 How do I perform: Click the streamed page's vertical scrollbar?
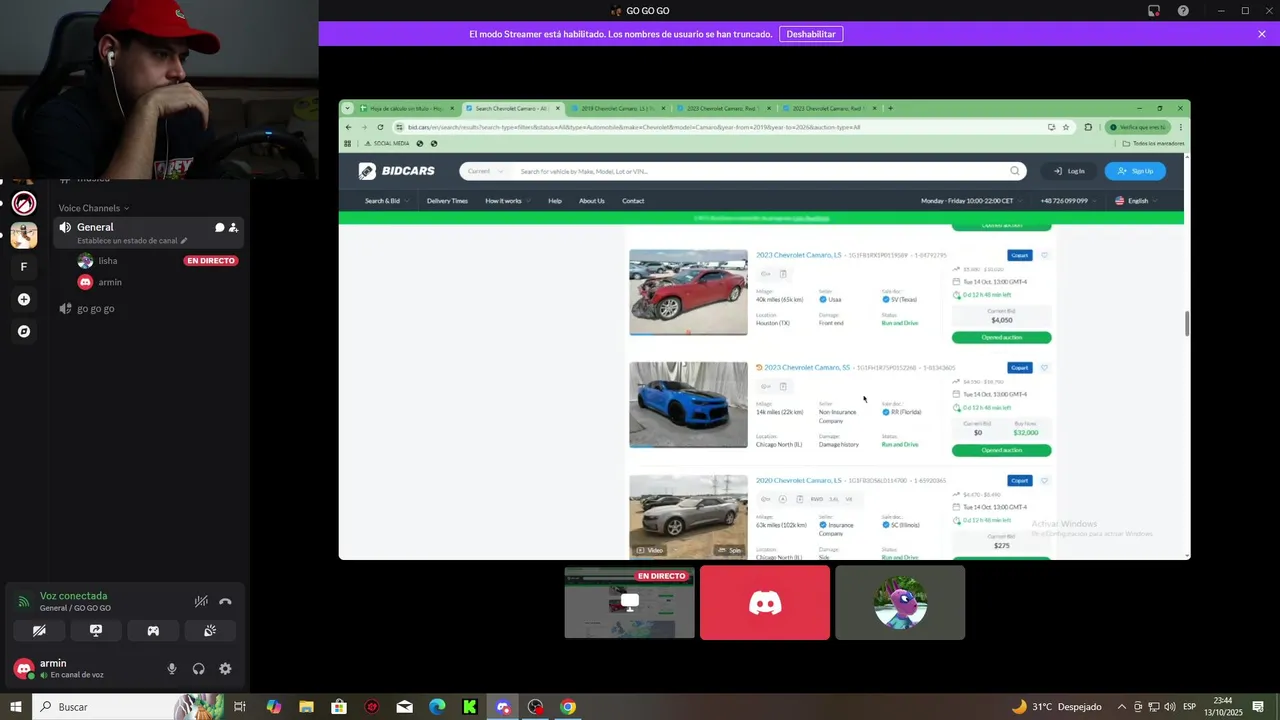click(x=1187, y=323)
